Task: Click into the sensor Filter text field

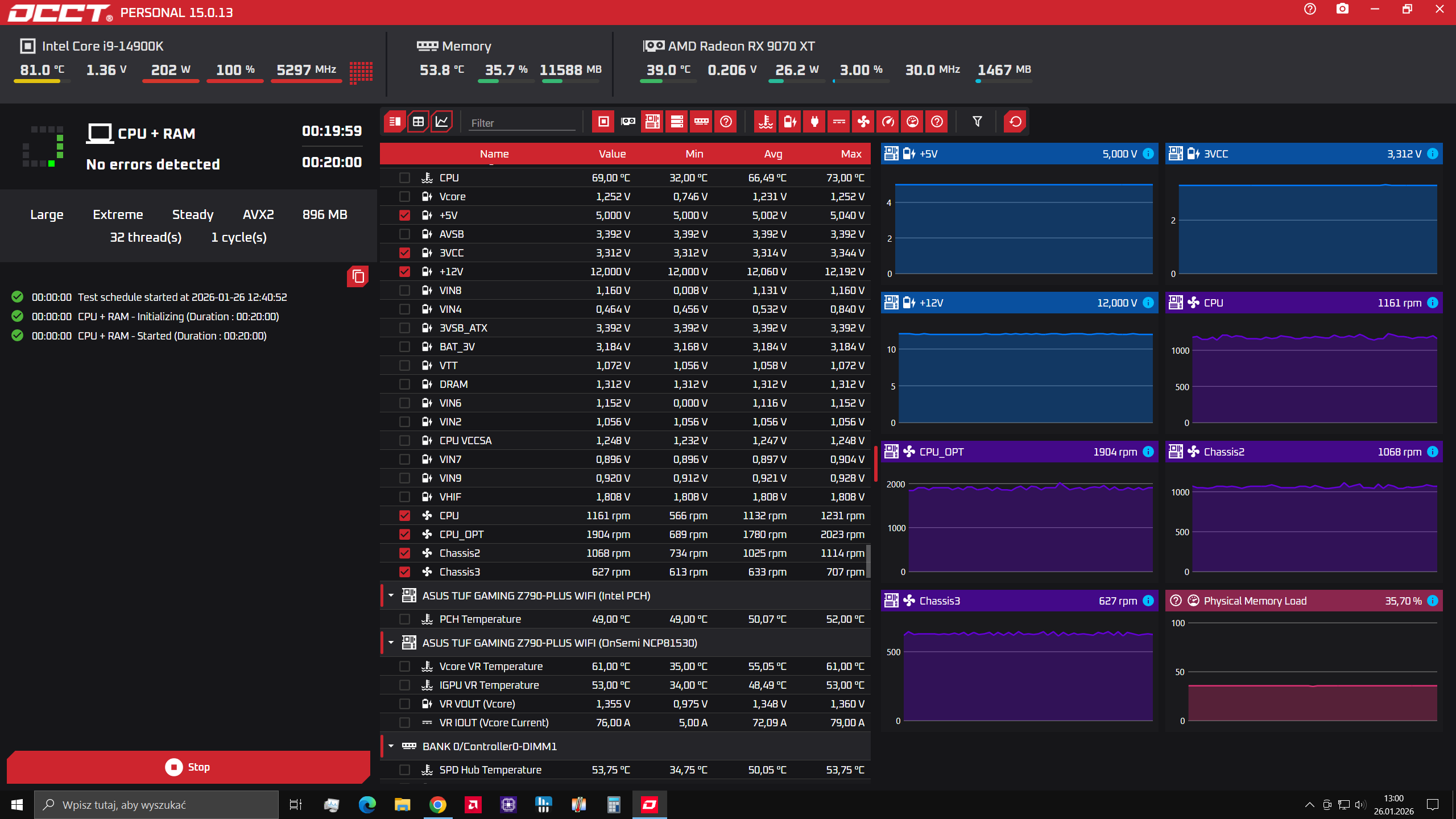Action: coord(521,123)
